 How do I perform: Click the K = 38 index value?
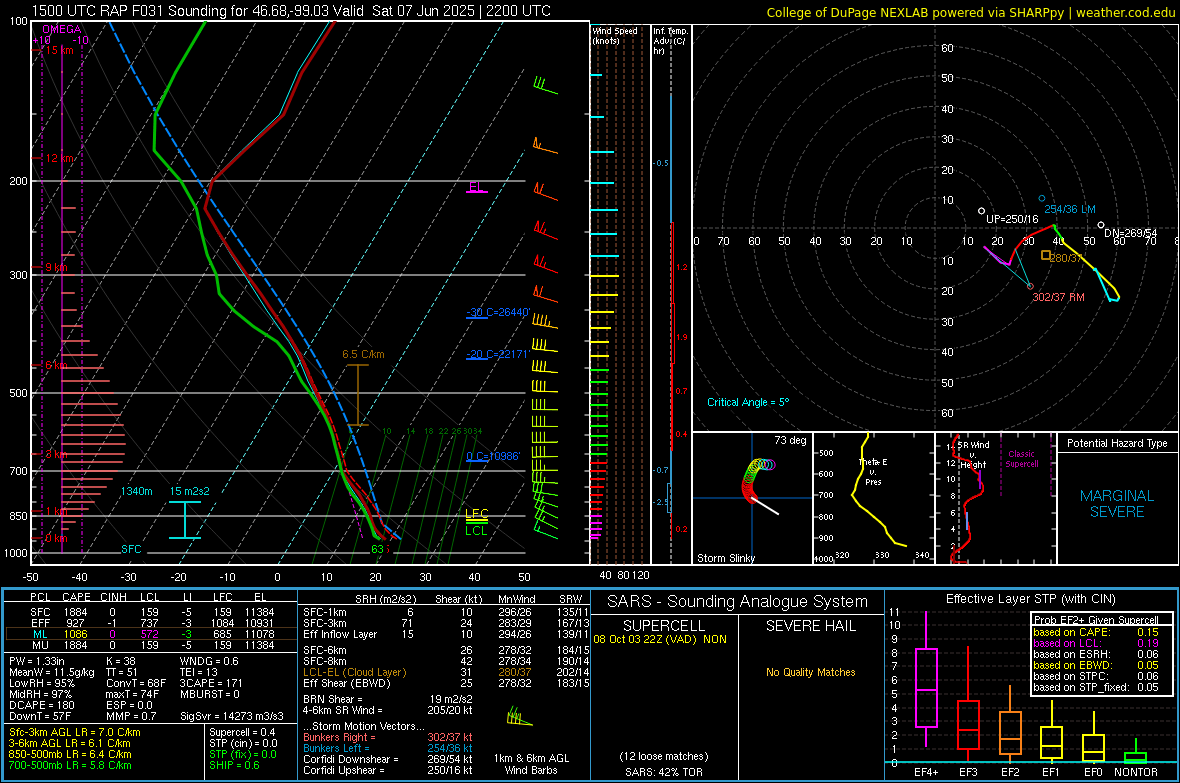click(120, 661)
